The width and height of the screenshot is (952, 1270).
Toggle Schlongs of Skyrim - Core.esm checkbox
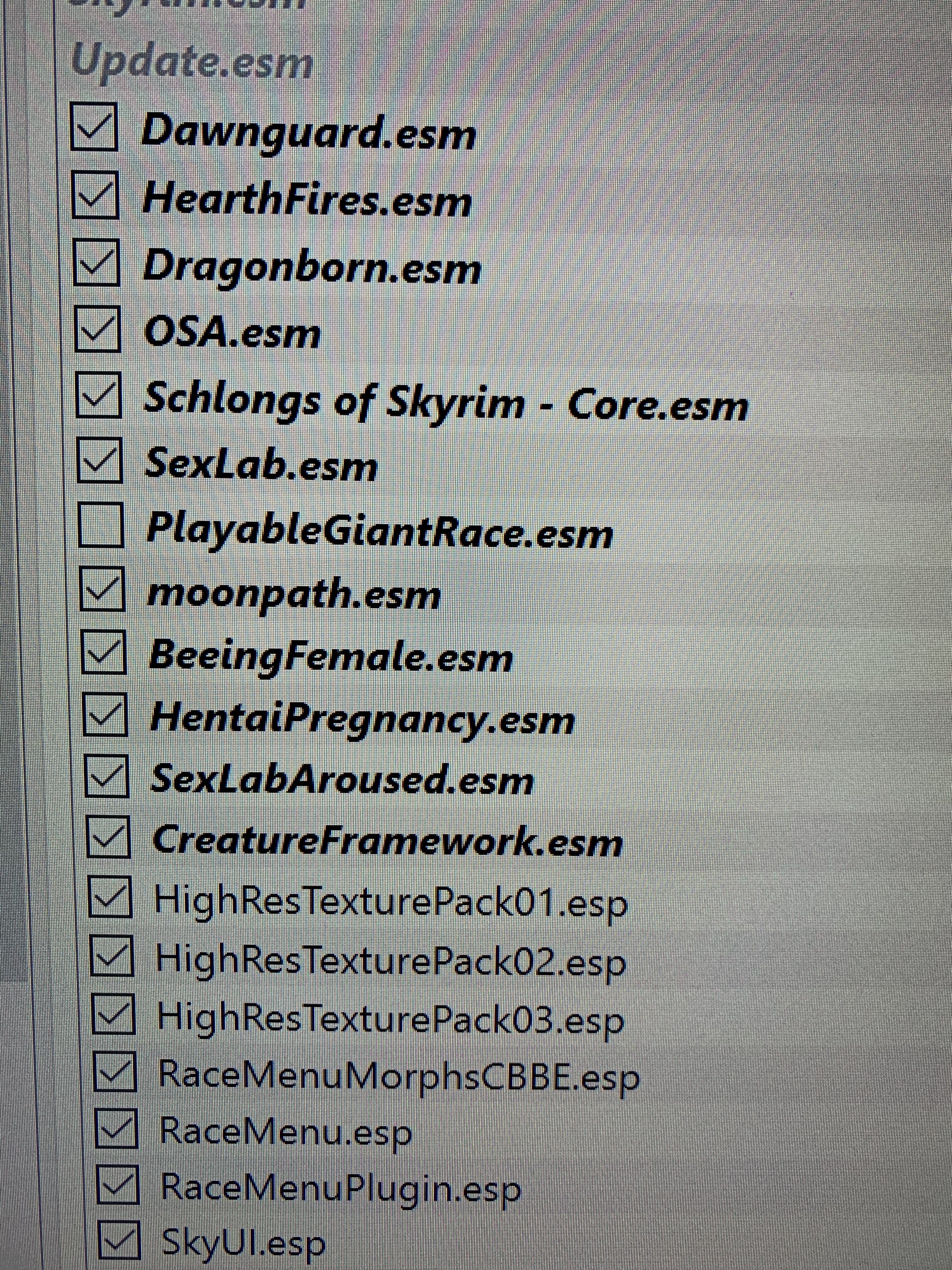coord(99,394)
